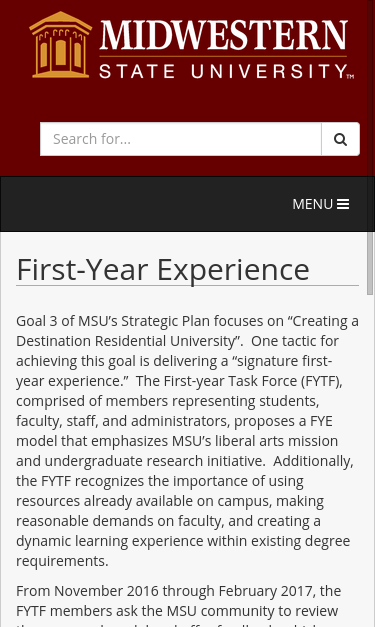
Task: Click the trademark symbol after UNIVERSITY
Action: (x=350, y=76)
